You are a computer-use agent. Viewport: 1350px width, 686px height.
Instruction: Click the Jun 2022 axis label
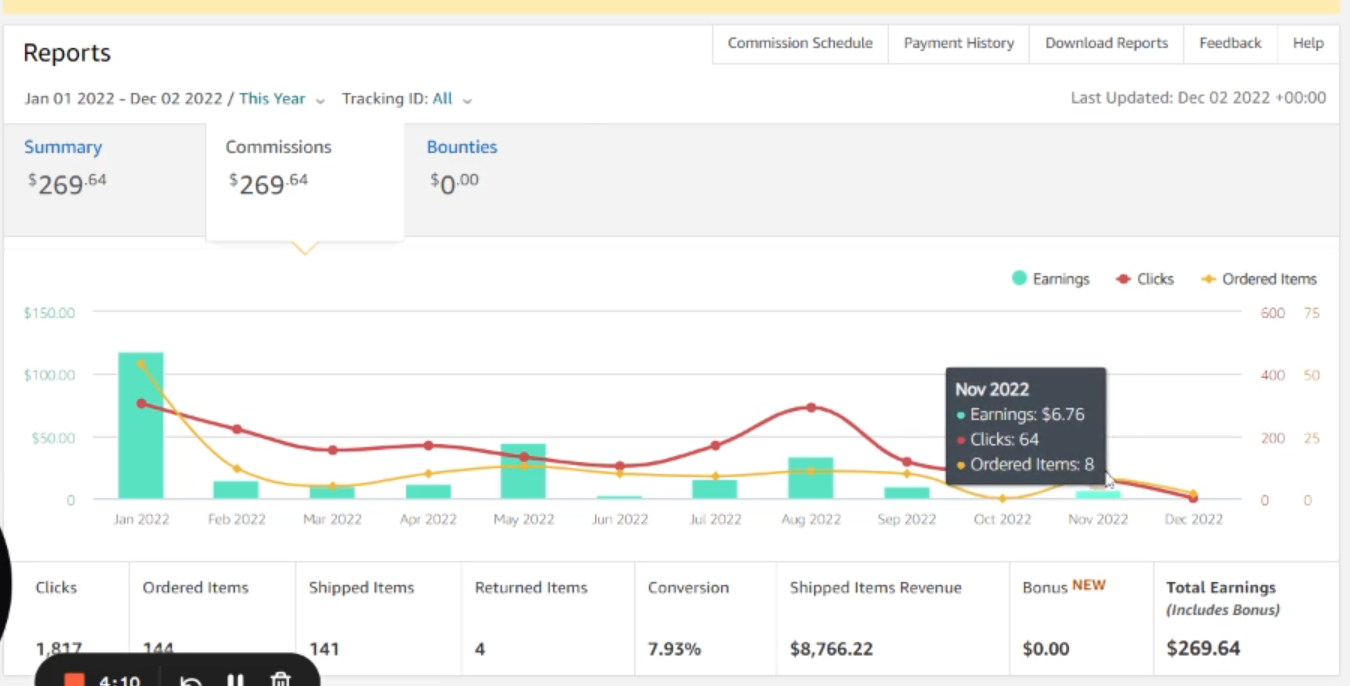tap(619, 519)
